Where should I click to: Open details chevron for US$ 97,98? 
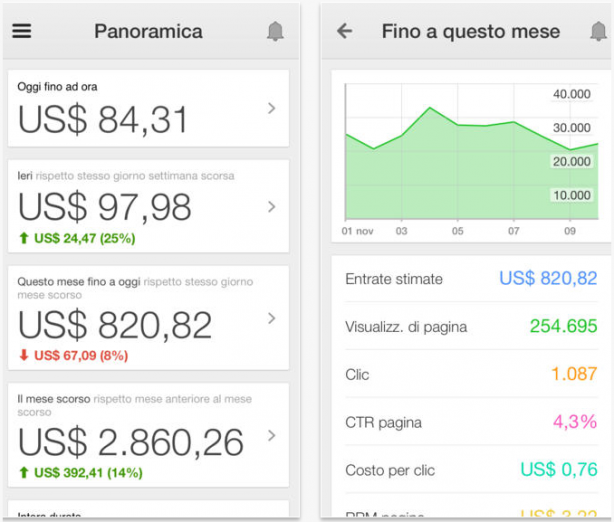(271, 207)
